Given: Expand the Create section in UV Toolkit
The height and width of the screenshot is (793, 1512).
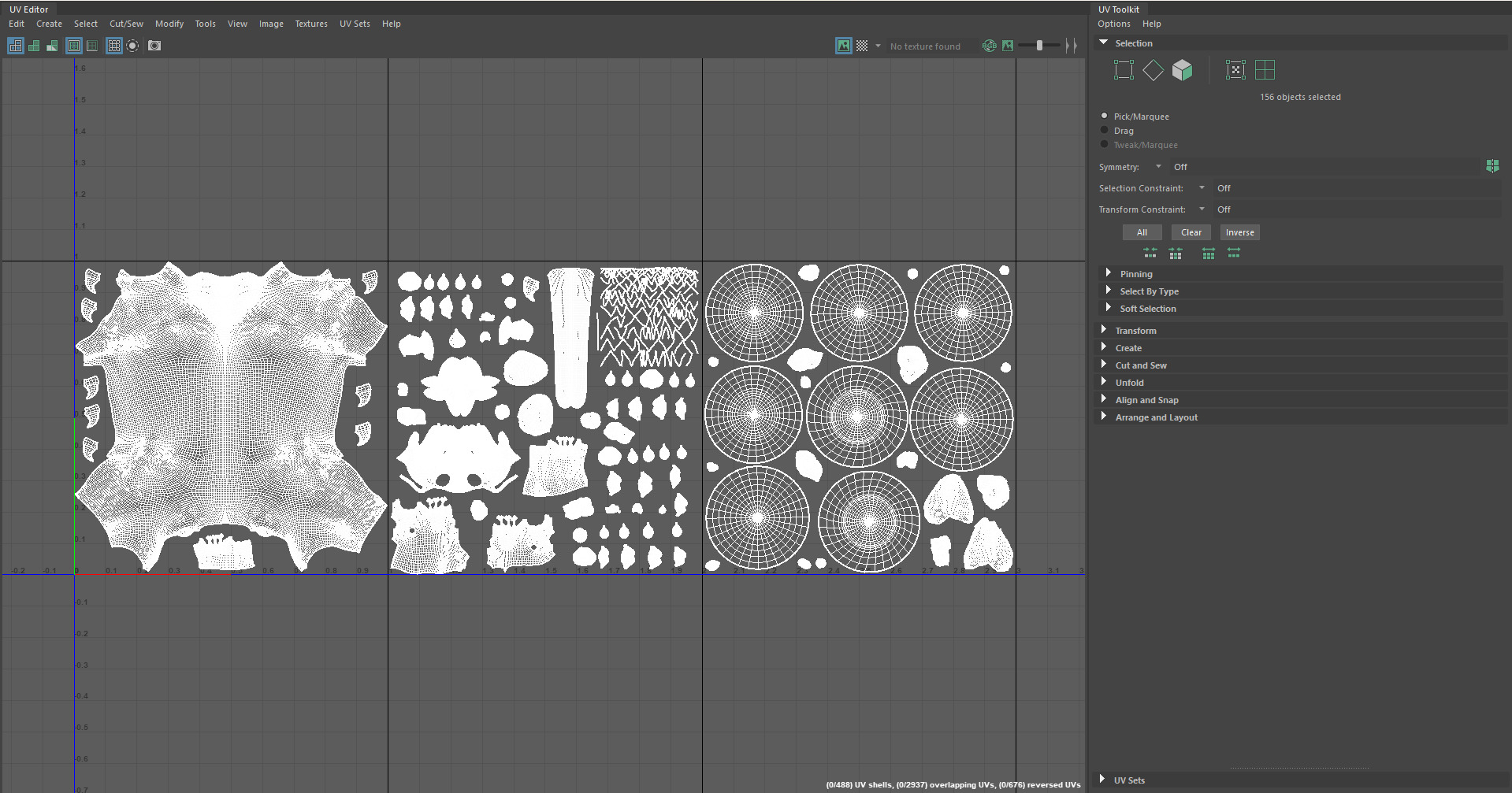Looking at the screenshot, I should pyautogui.click(x=1104, y=347).
